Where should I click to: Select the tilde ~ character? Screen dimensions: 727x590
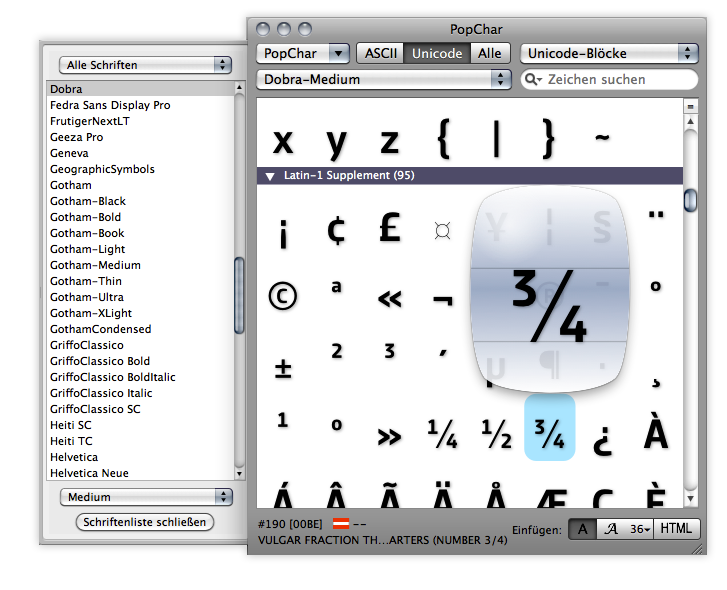point(602,137)
